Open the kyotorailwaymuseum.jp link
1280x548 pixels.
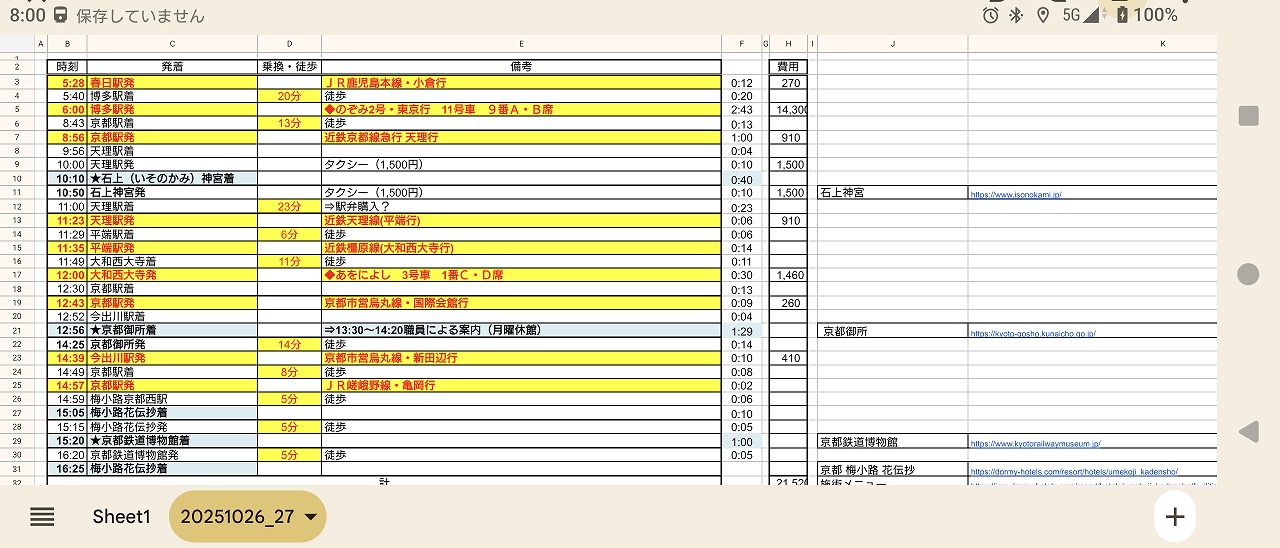(x=1034, y=442)
